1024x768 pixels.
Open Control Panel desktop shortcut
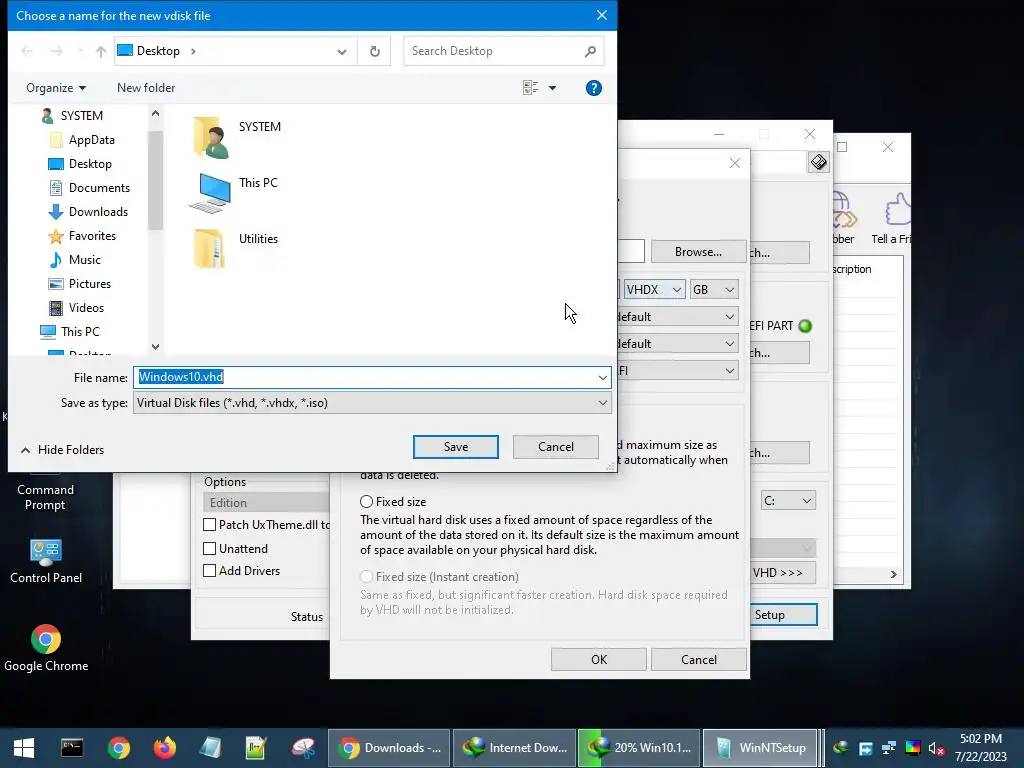coord(46,561)
